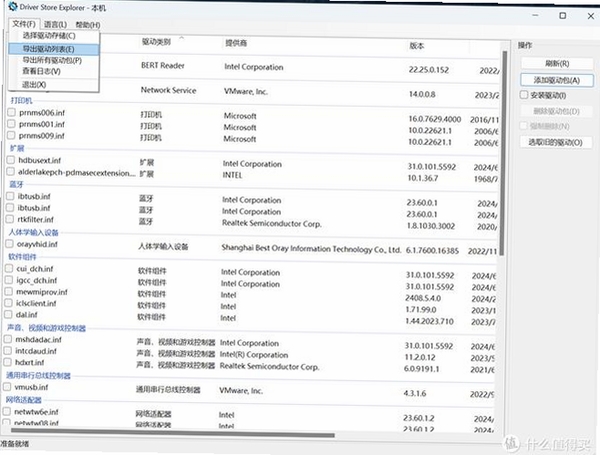The height and width of the screenshot is (455, 600).
Task: Tick the igcc_dch.inf checkbox
Action: (x=9, y=280)
